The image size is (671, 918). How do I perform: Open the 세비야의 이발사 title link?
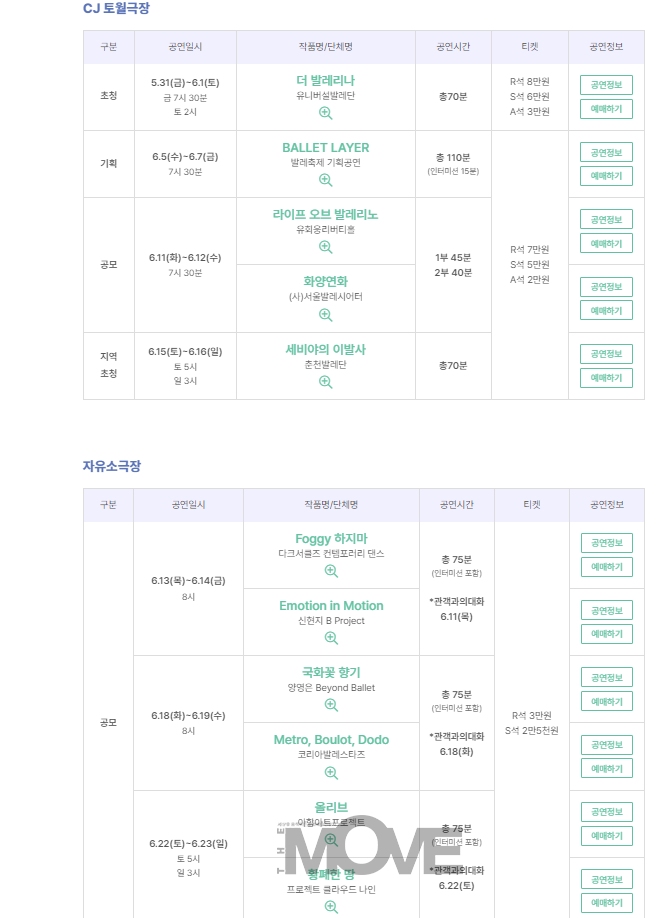pyautogui.click(x=326, y=350)
